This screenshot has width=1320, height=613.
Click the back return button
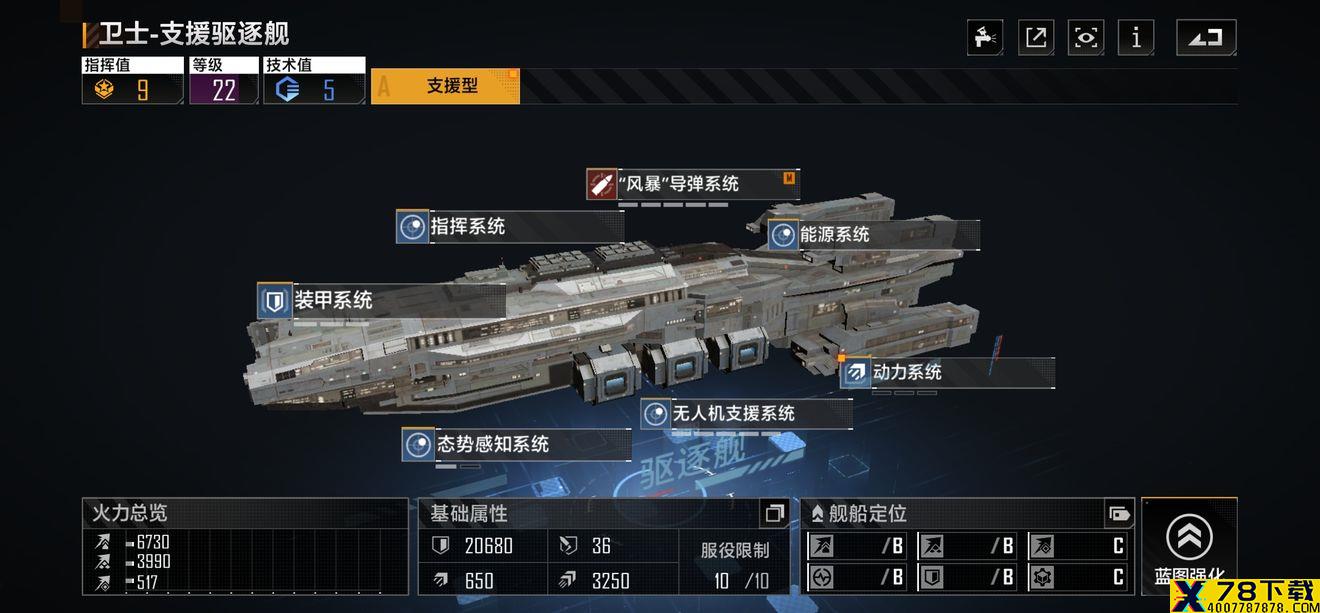[1206, 38]
